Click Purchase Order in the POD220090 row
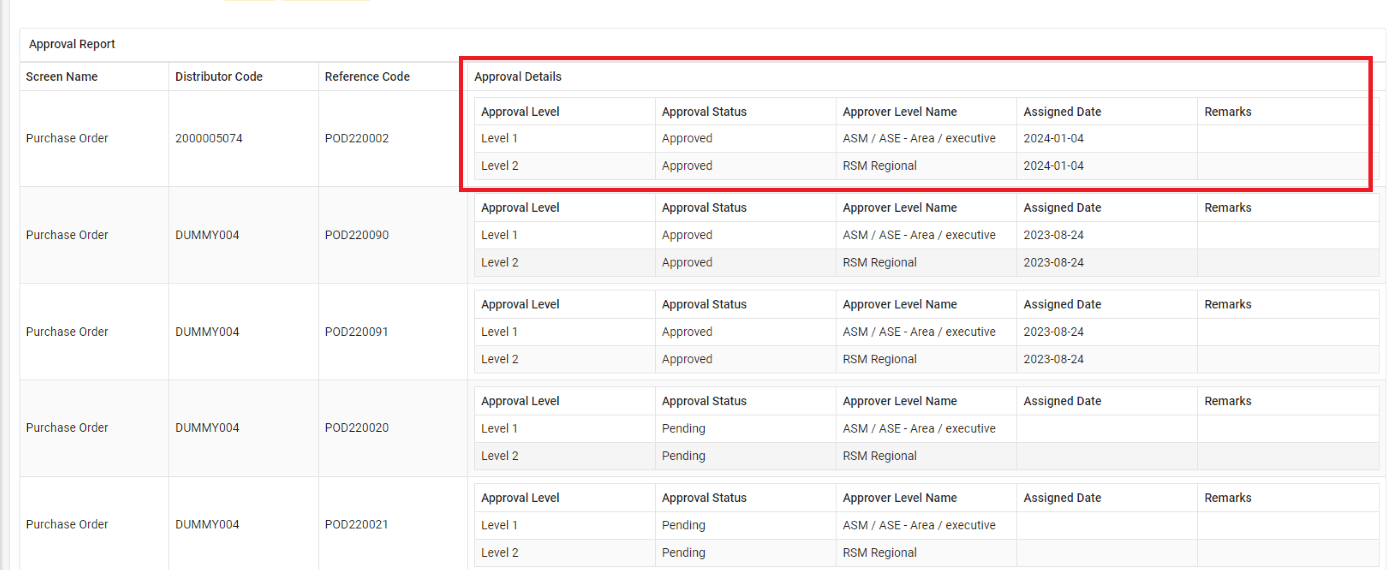Screen dimensions: 1389x570 point(67,236)
